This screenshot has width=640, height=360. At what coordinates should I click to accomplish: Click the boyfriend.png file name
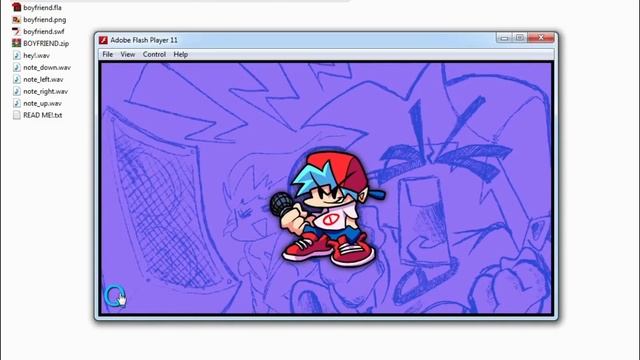click(44, 20)
